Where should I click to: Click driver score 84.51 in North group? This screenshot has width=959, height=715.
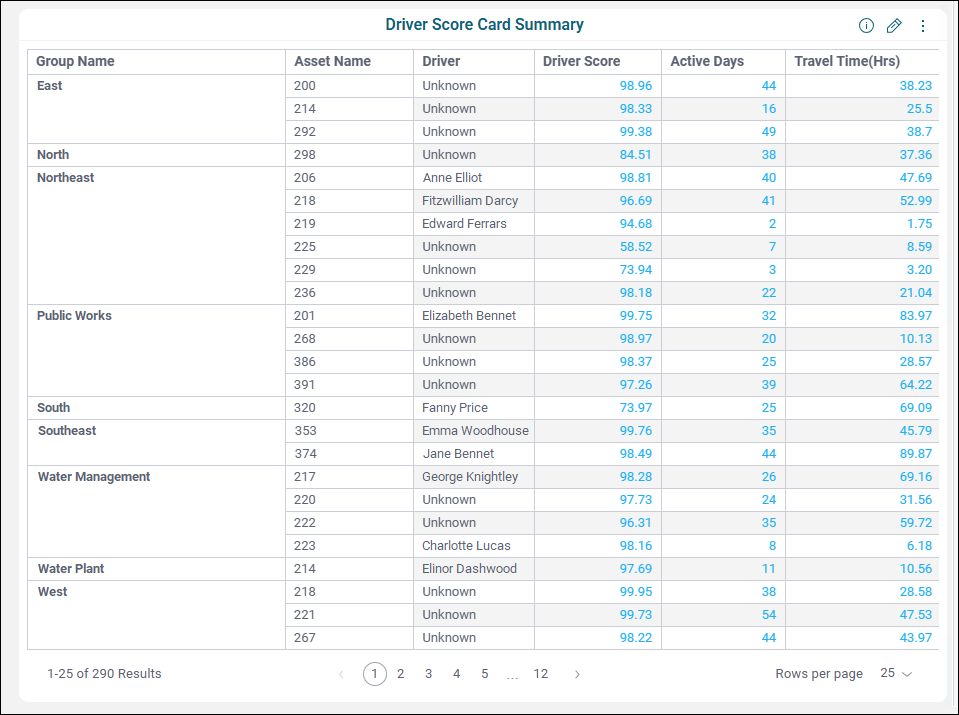click(635, 155)
